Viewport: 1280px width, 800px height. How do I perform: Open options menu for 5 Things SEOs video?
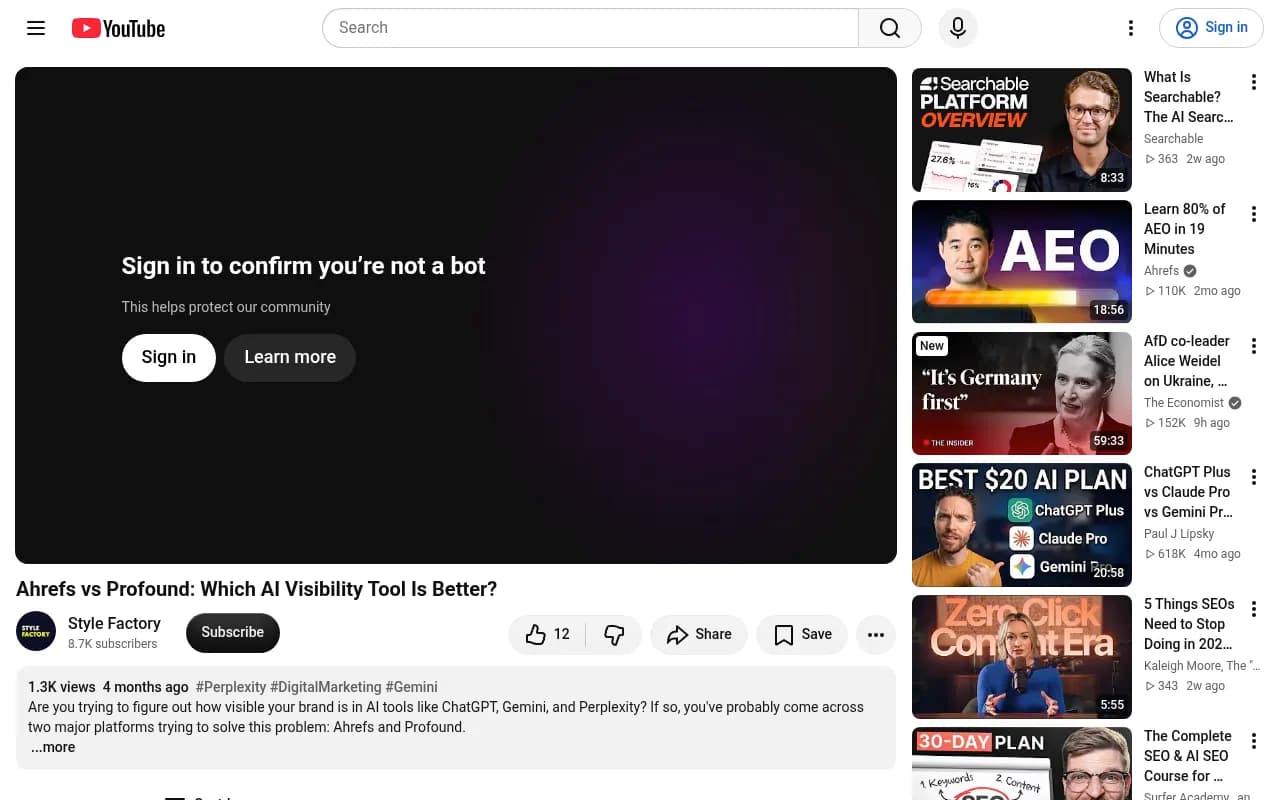coord(1254,609)
